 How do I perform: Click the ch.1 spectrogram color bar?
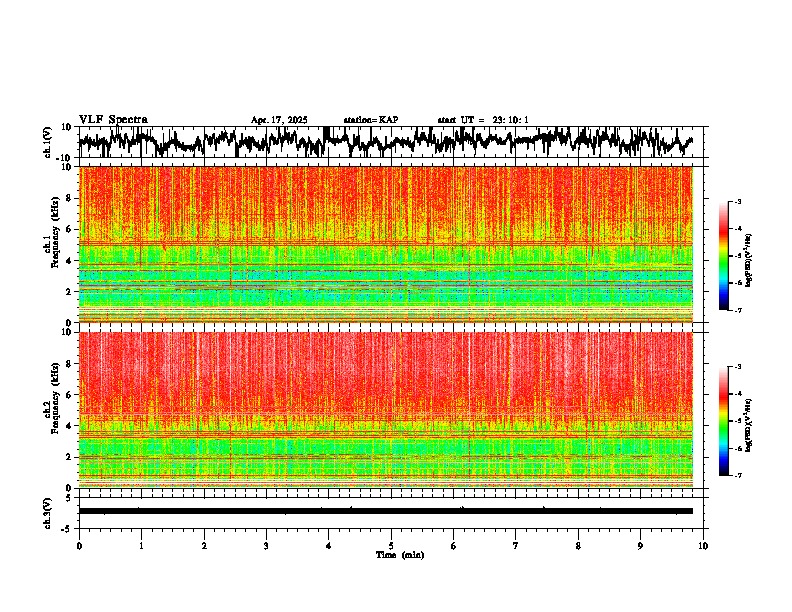click(x=723, y=256)
